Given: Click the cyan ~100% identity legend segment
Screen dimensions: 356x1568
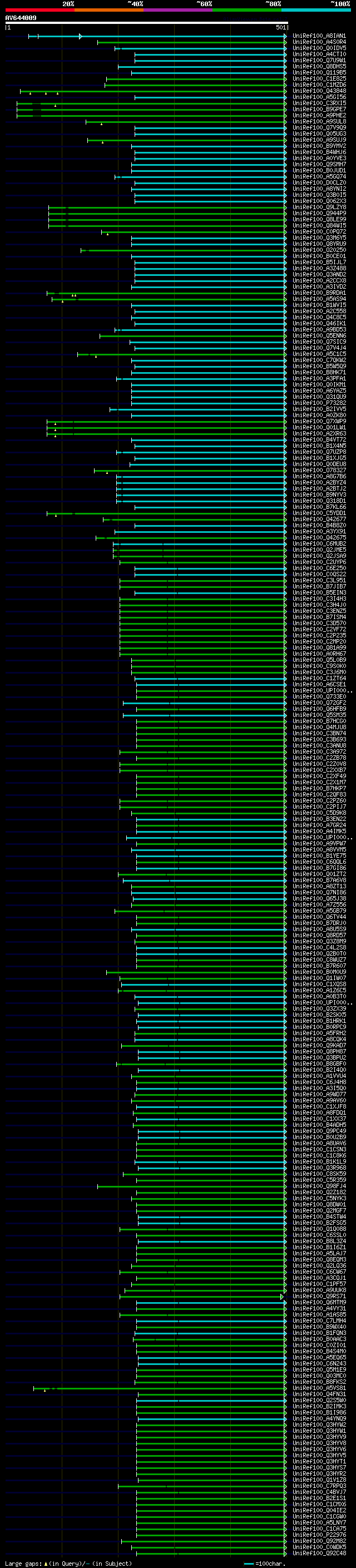Looking at the screenshot, I should click(317, 10).
